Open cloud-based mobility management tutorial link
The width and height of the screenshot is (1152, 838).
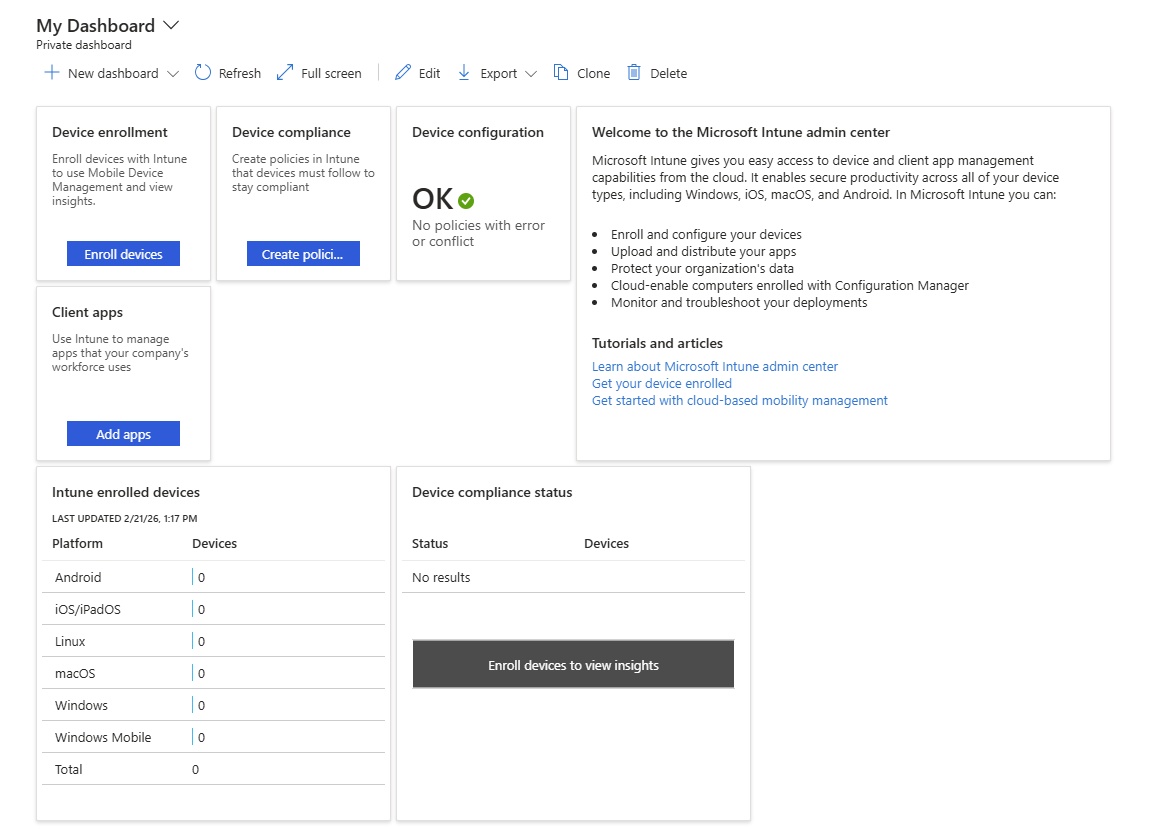(739, 401)
